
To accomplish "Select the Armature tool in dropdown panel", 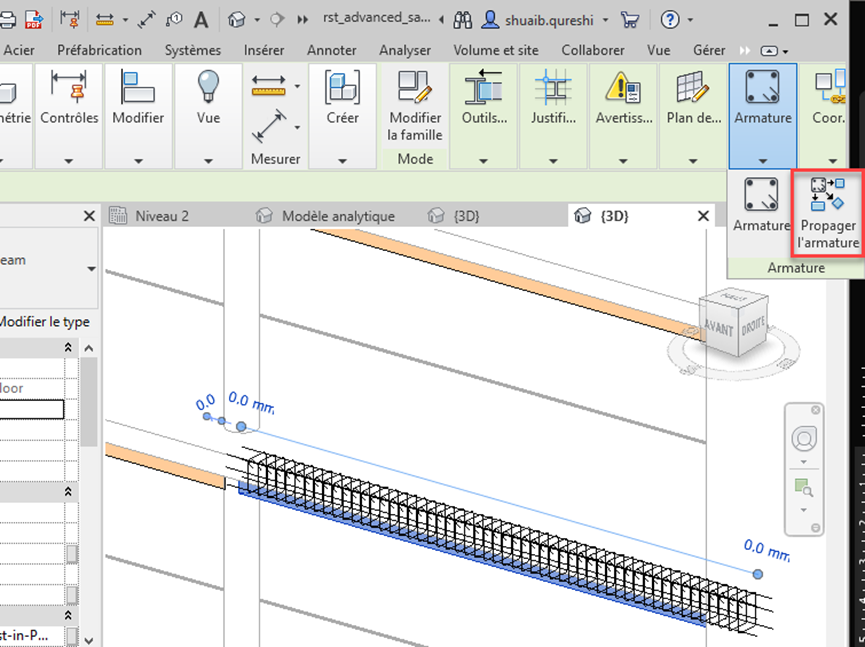I will [x=762, y=205].
